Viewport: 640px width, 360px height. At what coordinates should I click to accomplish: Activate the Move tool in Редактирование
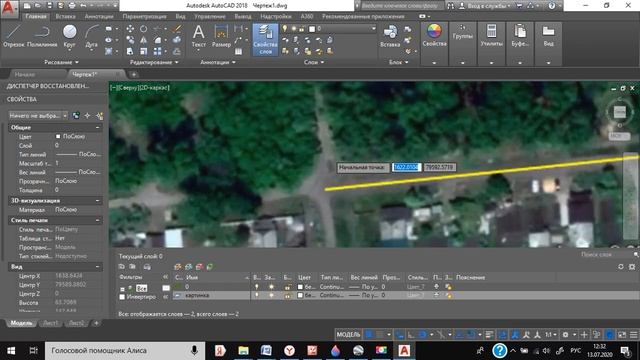(x=130, y=29)
